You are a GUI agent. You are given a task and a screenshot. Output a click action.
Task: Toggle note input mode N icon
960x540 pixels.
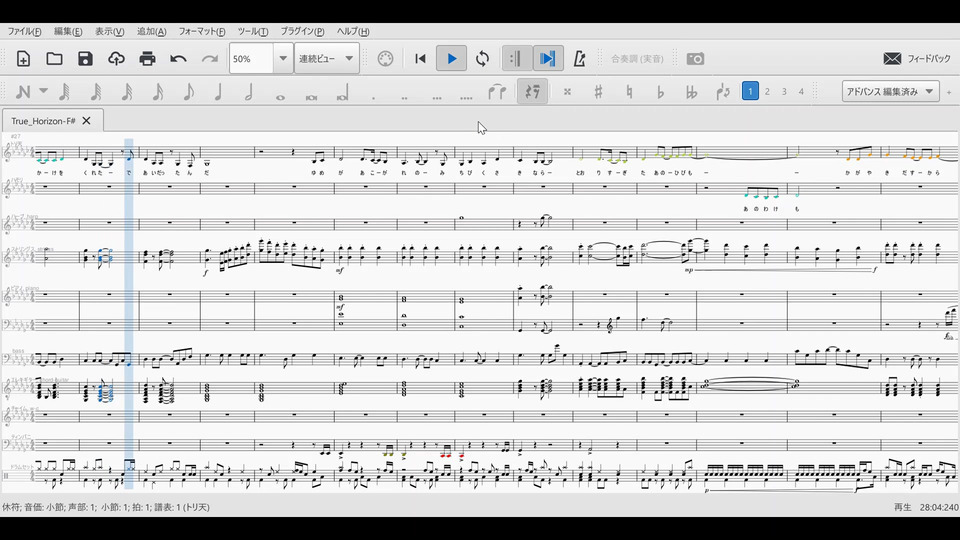click(23, 92)
